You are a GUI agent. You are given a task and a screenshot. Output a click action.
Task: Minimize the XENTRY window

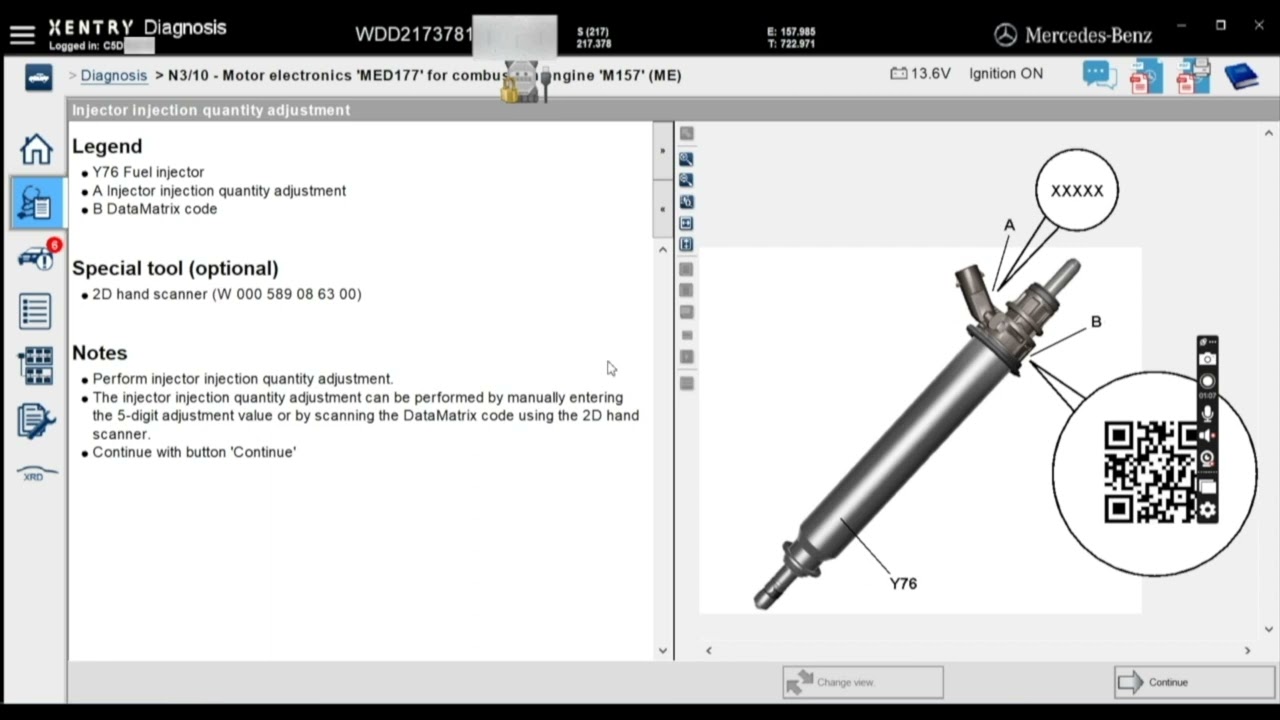[1181, 26]
